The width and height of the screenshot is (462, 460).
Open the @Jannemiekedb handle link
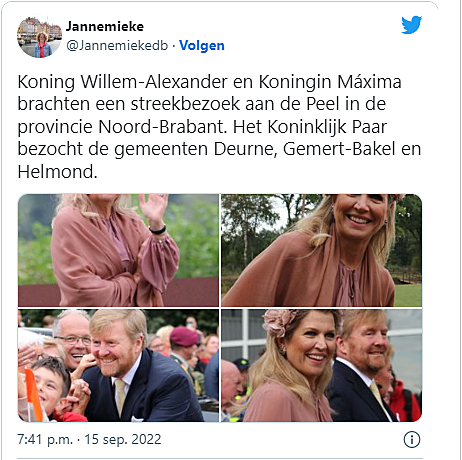coord(117,46)
